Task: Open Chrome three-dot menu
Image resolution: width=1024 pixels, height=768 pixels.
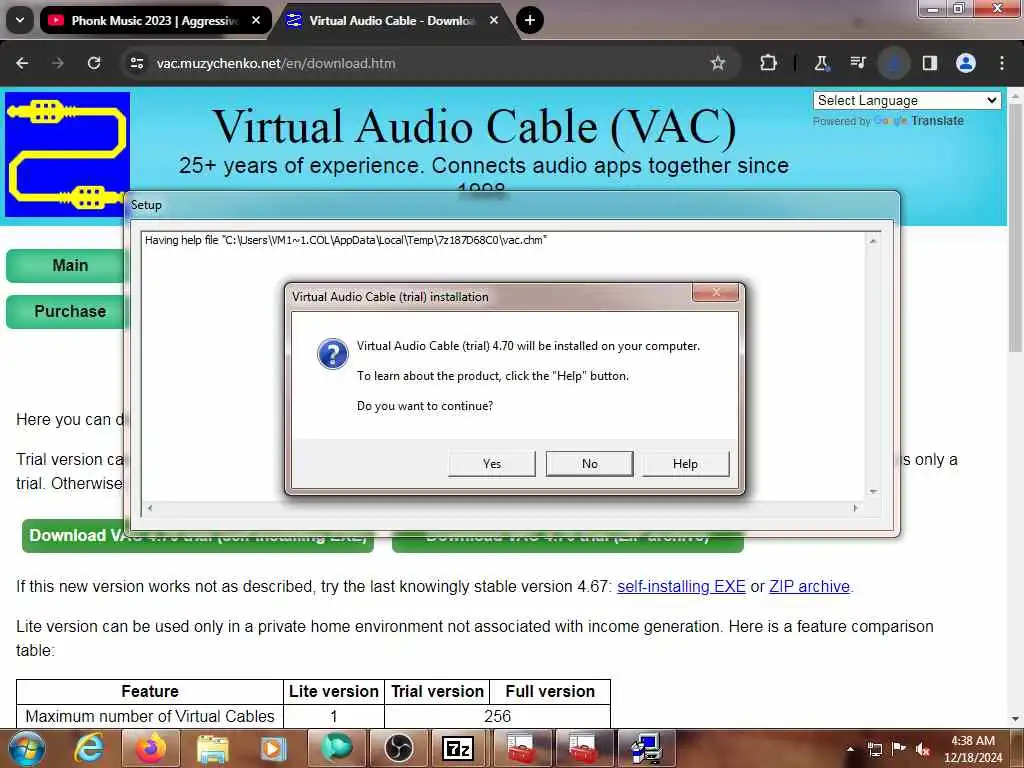Action: coord(1002,63)
